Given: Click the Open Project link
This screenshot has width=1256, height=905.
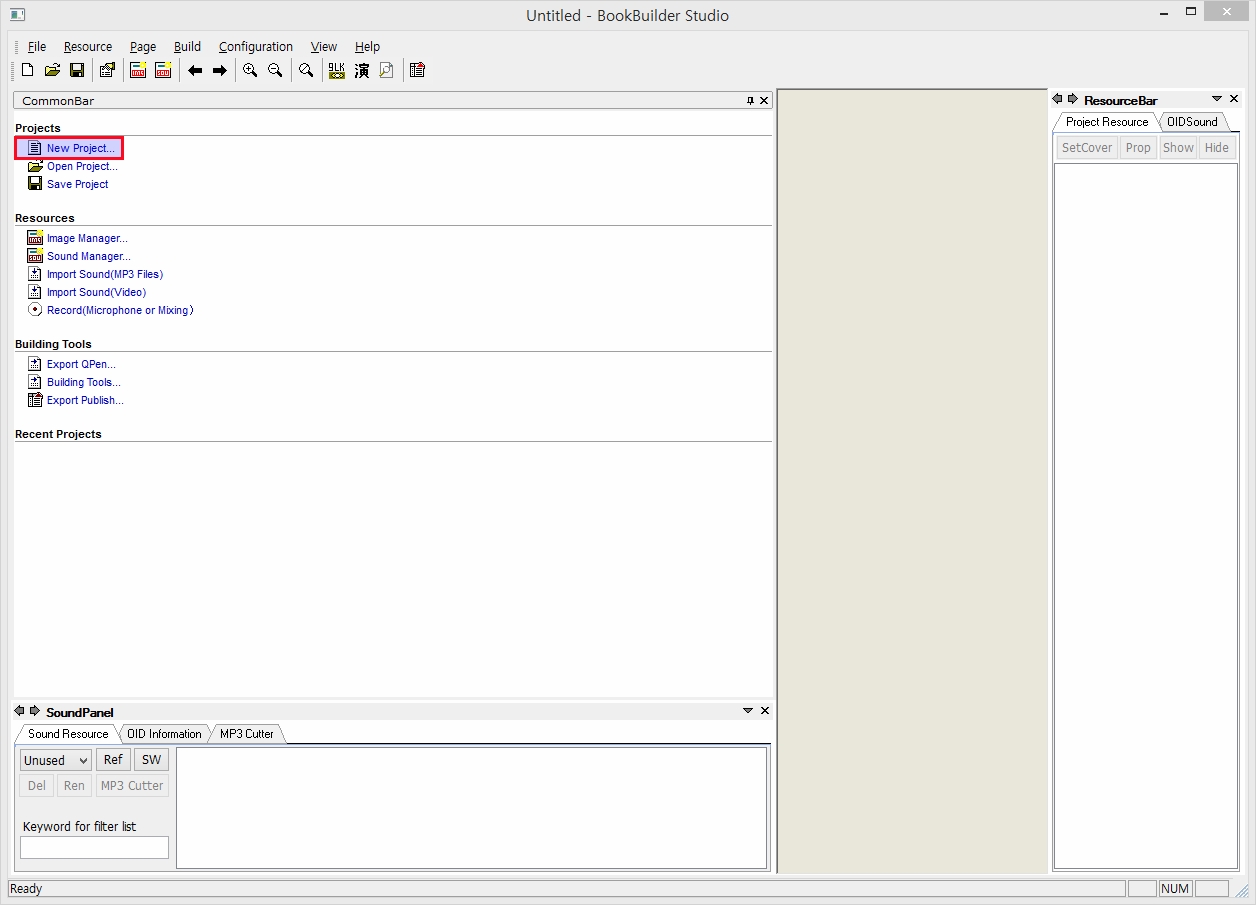Looking at the screenshot, I should click(x=82, y=166).
